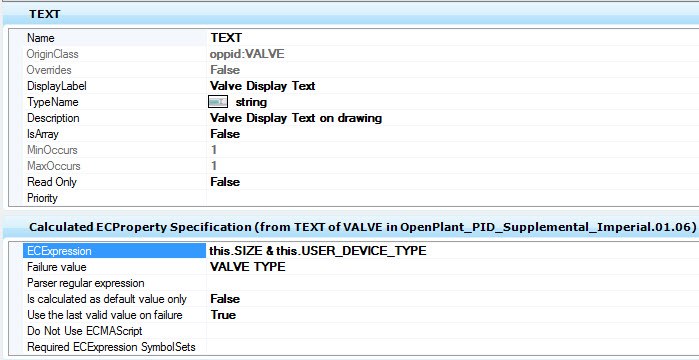699x360 pixels.
Task: Collapse Calculated ECProperty Specification section header
Action: tap(350, 227)
